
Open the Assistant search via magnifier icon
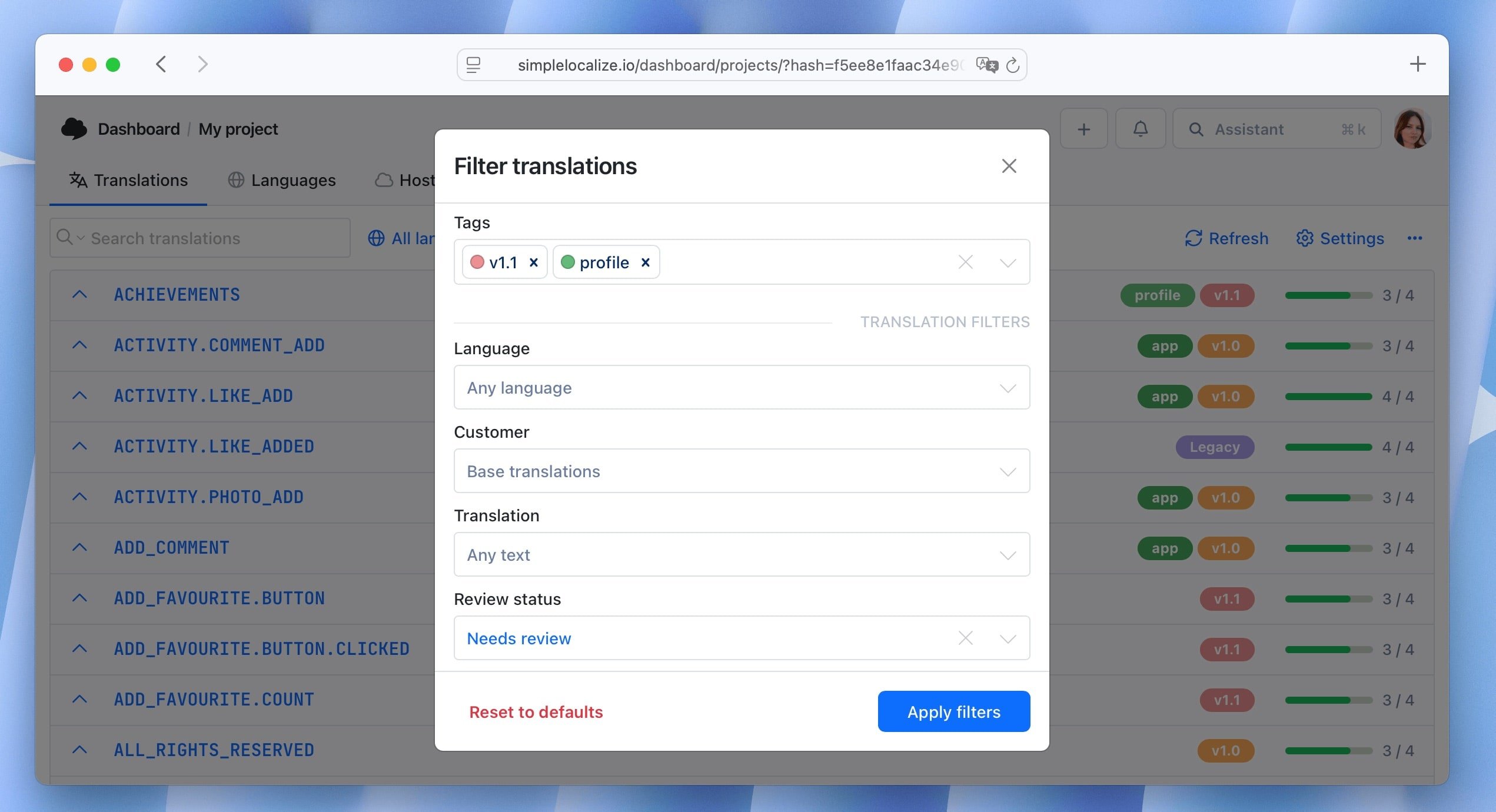click(x=1196, y=129)
